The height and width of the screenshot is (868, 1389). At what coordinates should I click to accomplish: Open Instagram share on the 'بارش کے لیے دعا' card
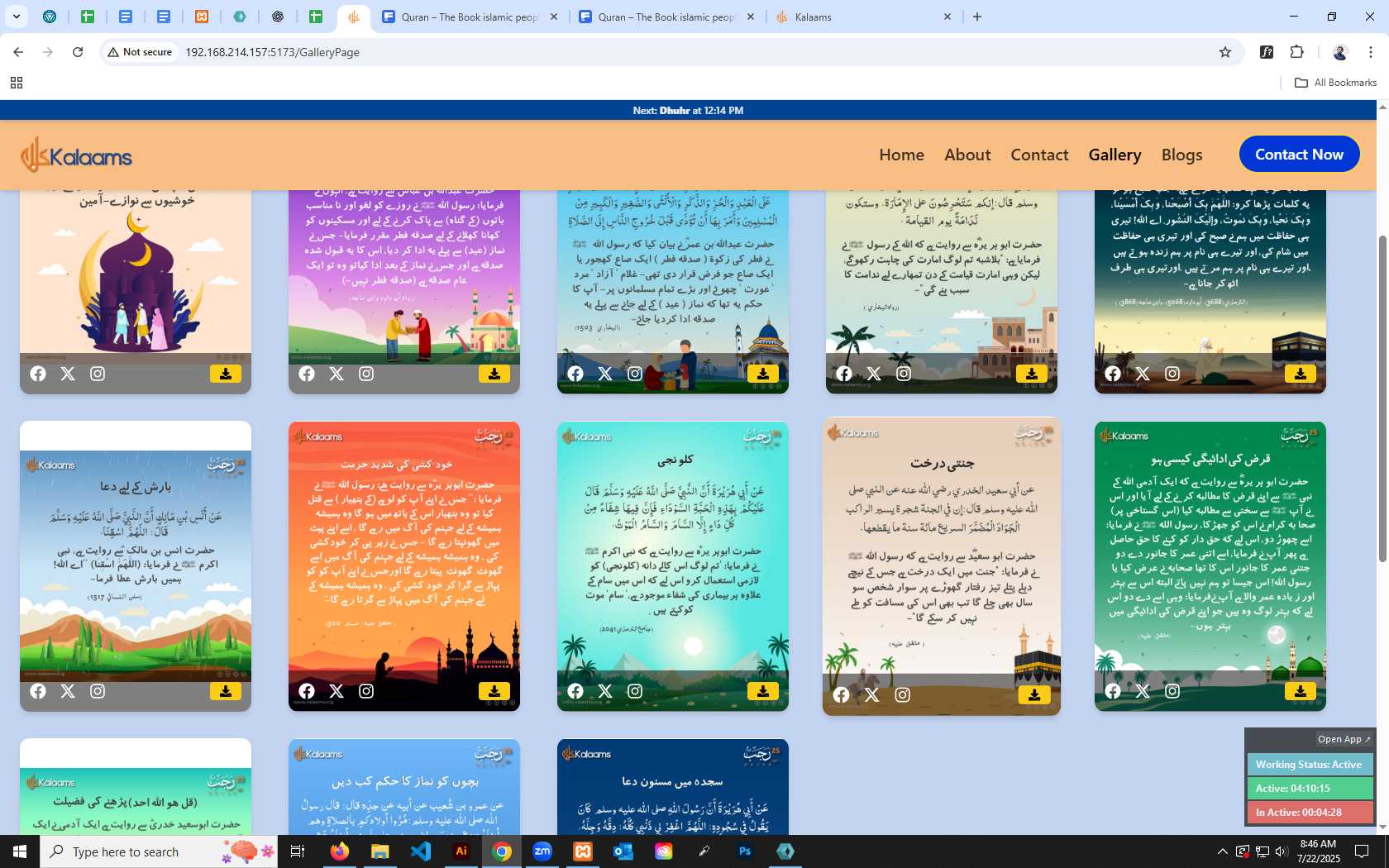(x=98, y=691)
